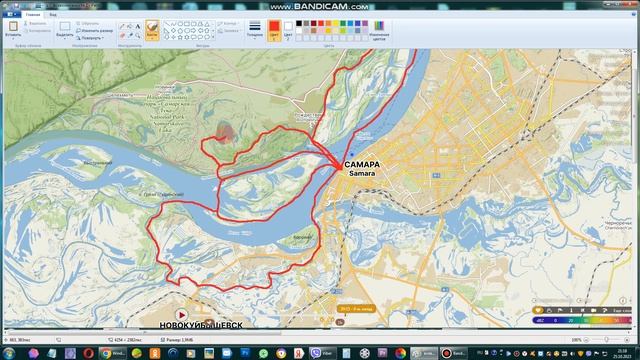The height and width of the screenshot is (360, 640).
Task: Click the zoom level slider handle
Action: (607, 340)
